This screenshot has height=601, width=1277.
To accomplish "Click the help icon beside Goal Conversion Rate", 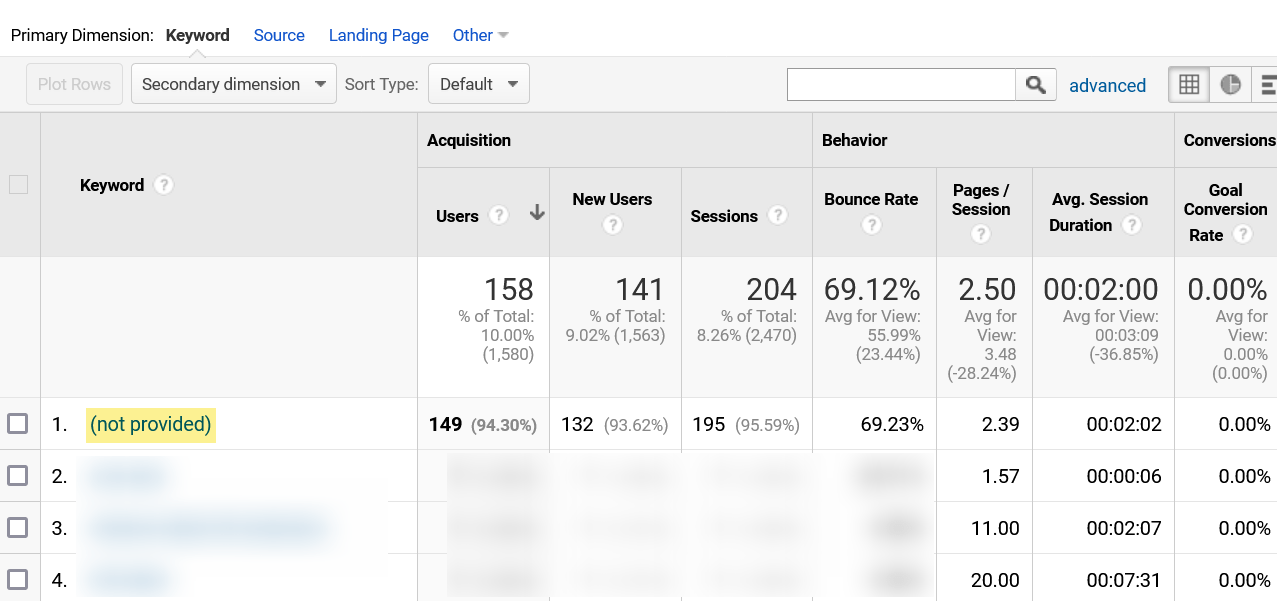I will pos(1243,235).
